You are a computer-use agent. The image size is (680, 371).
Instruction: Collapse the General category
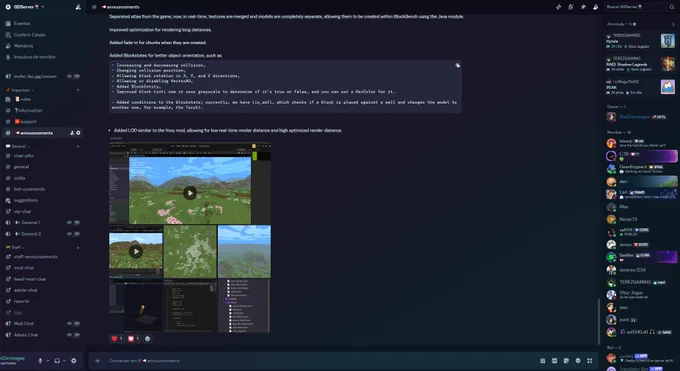point(18,146)
